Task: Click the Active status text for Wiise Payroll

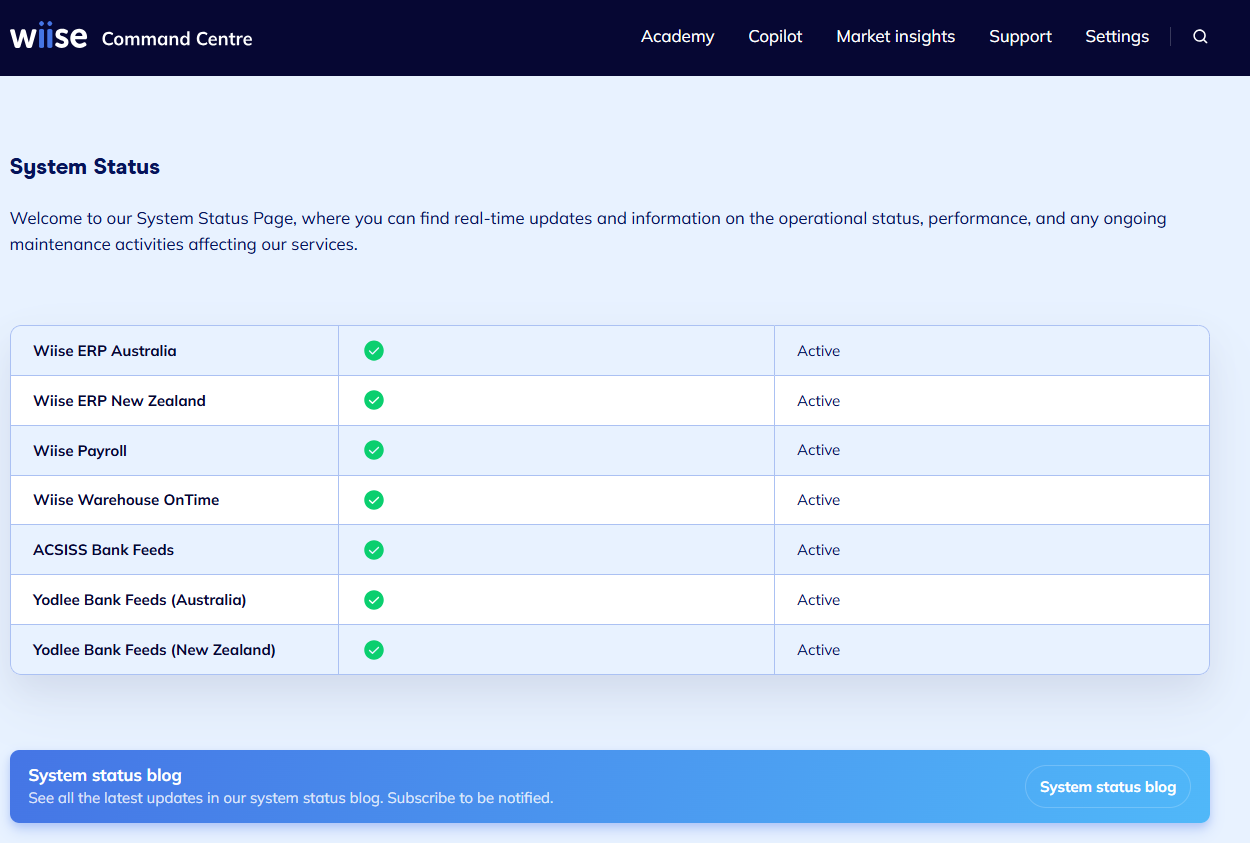Action: (818, 450)
